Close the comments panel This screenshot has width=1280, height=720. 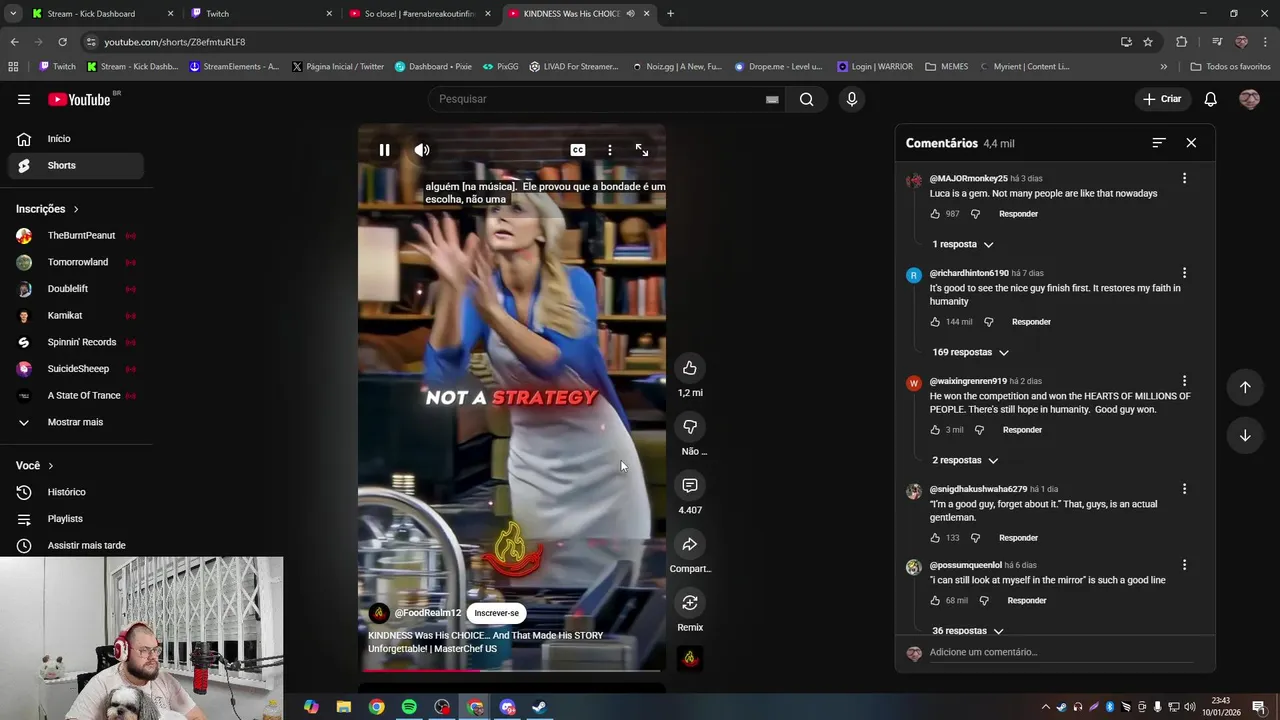click(x=1191, y=143)
